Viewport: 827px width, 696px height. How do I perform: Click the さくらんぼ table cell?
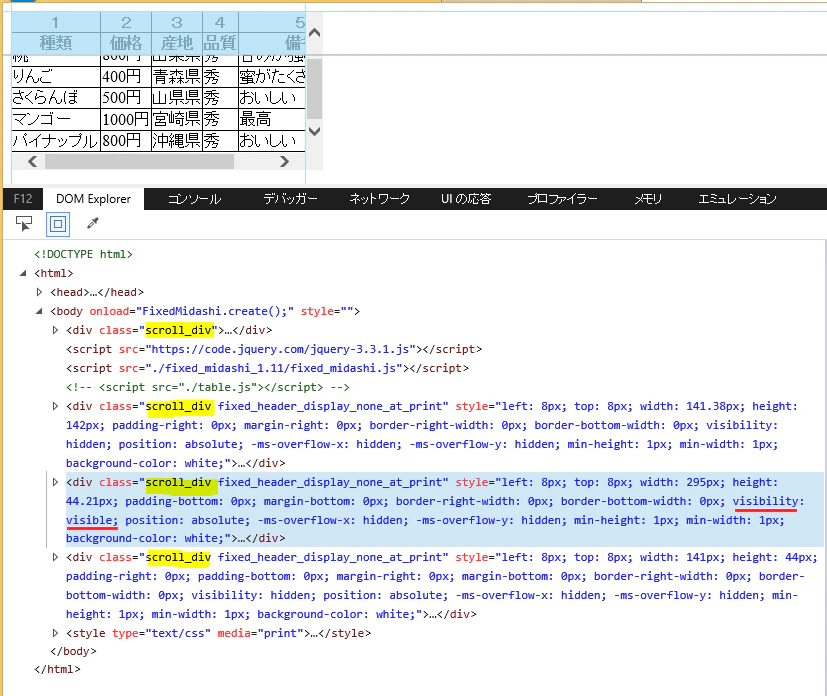(x=56, y=98)
